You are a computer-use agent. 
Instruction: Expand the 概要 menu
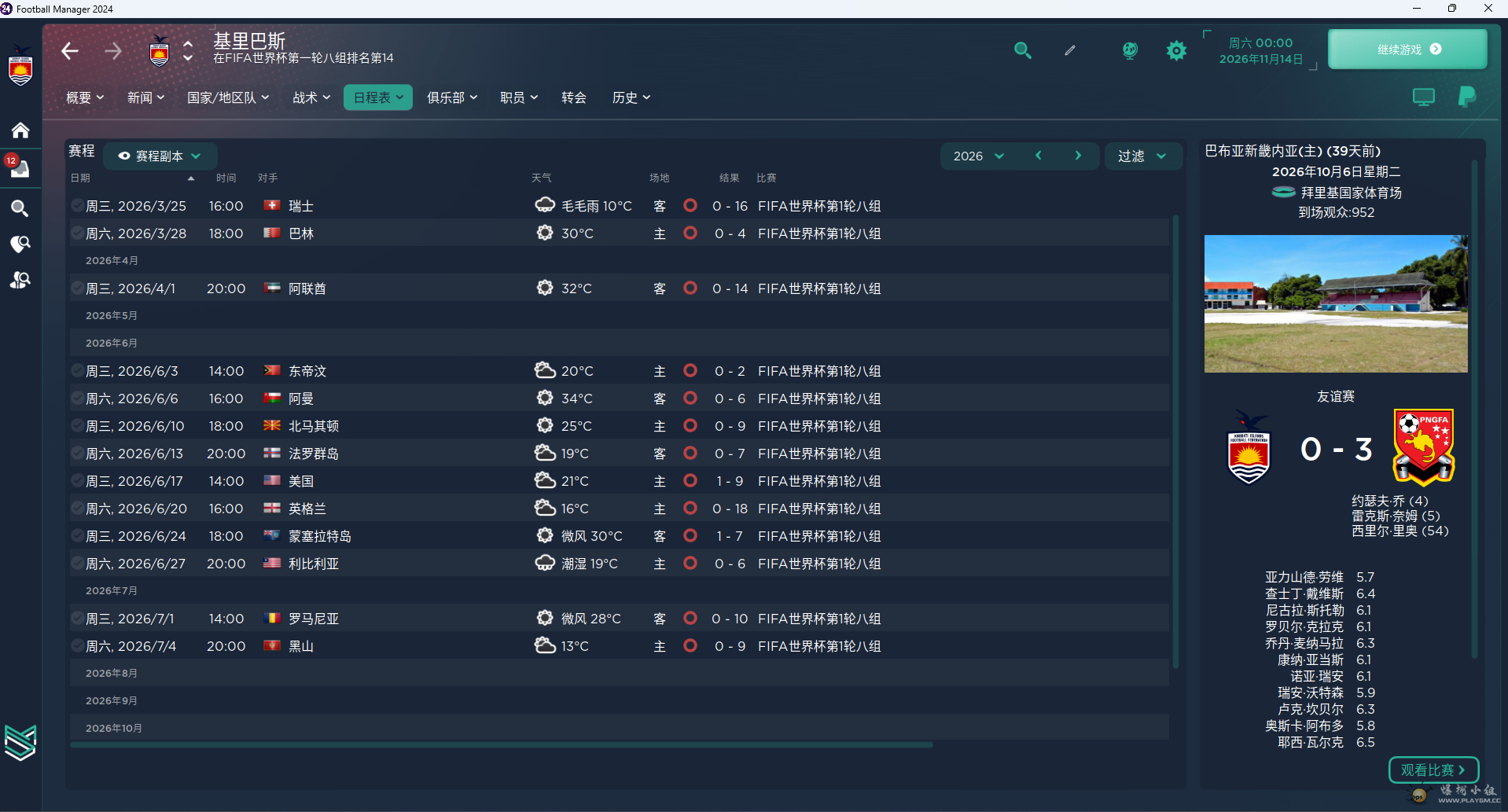85,97
